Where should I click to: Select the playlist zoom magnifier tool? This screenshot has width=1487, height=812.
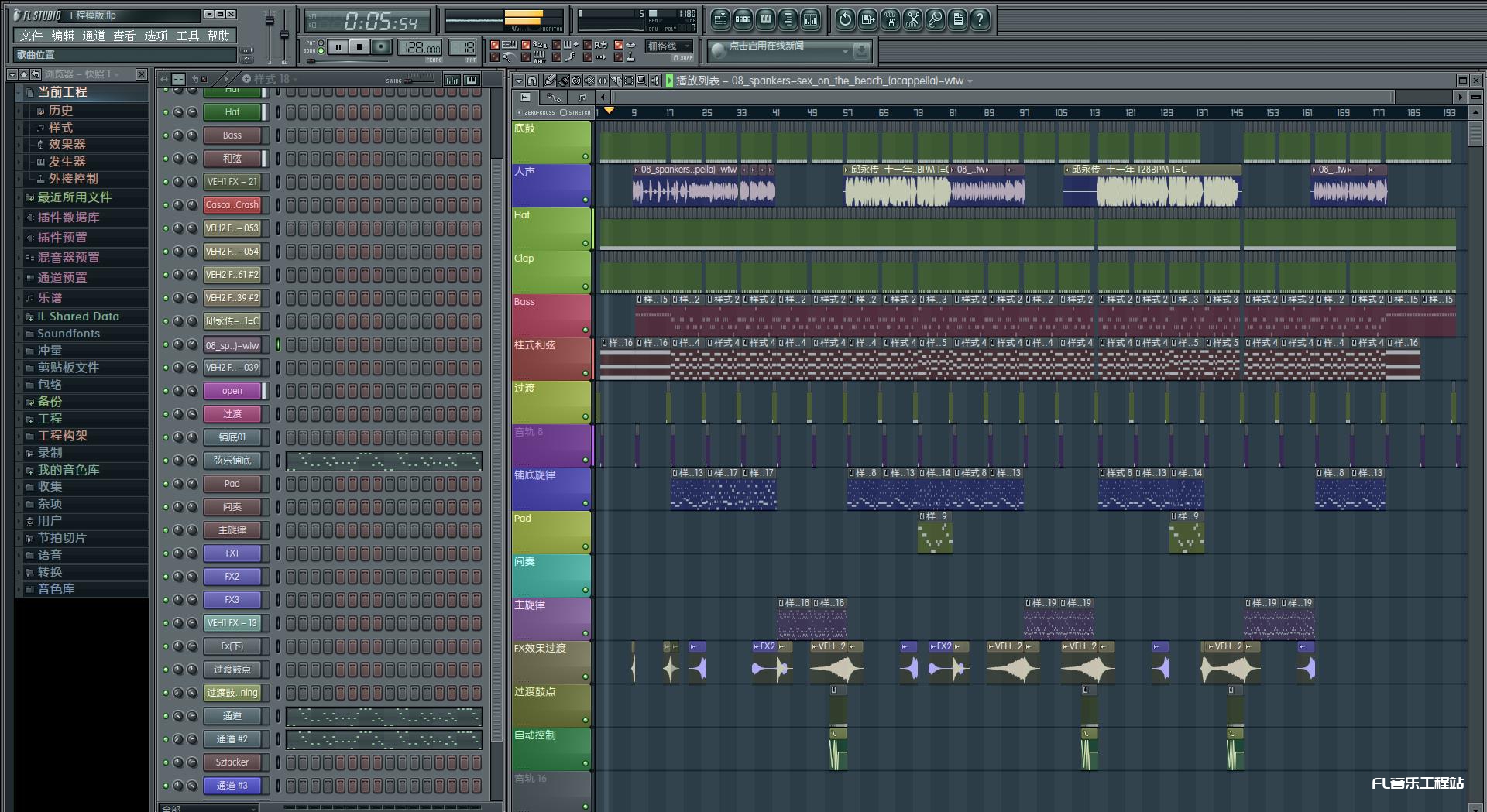point(642,81)
